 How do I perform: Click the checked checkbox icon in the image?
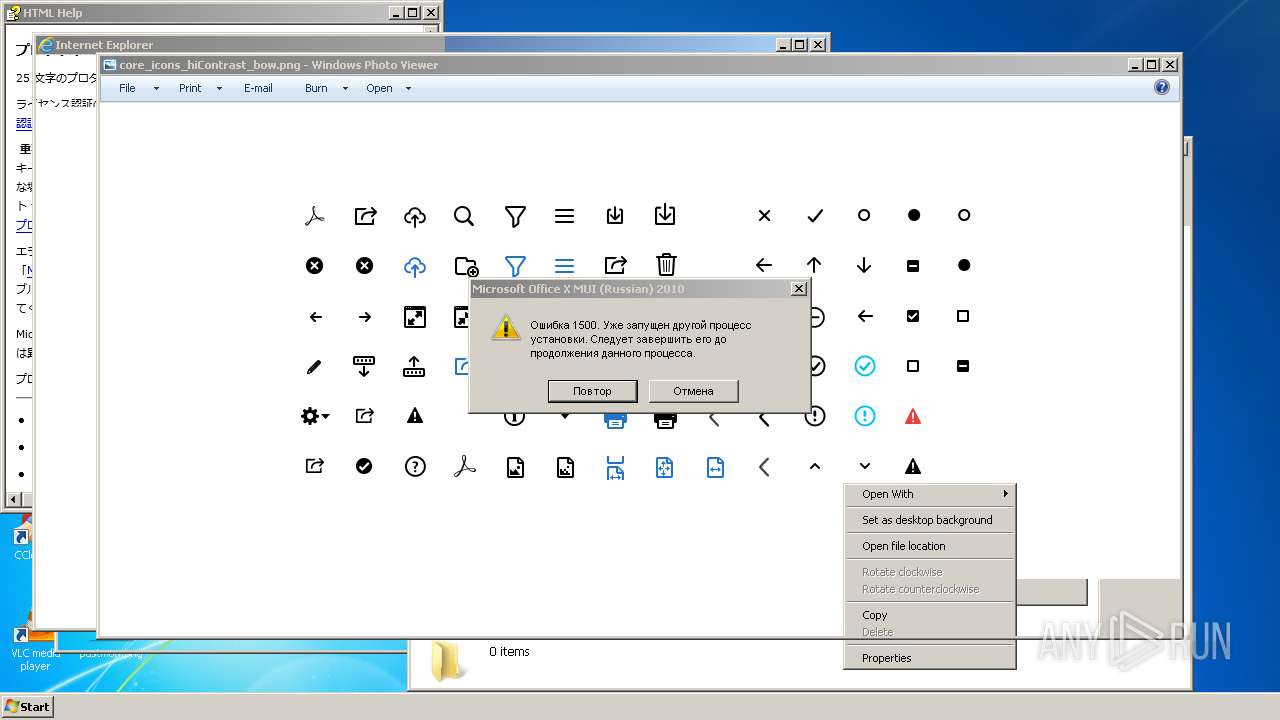[913, 316]
